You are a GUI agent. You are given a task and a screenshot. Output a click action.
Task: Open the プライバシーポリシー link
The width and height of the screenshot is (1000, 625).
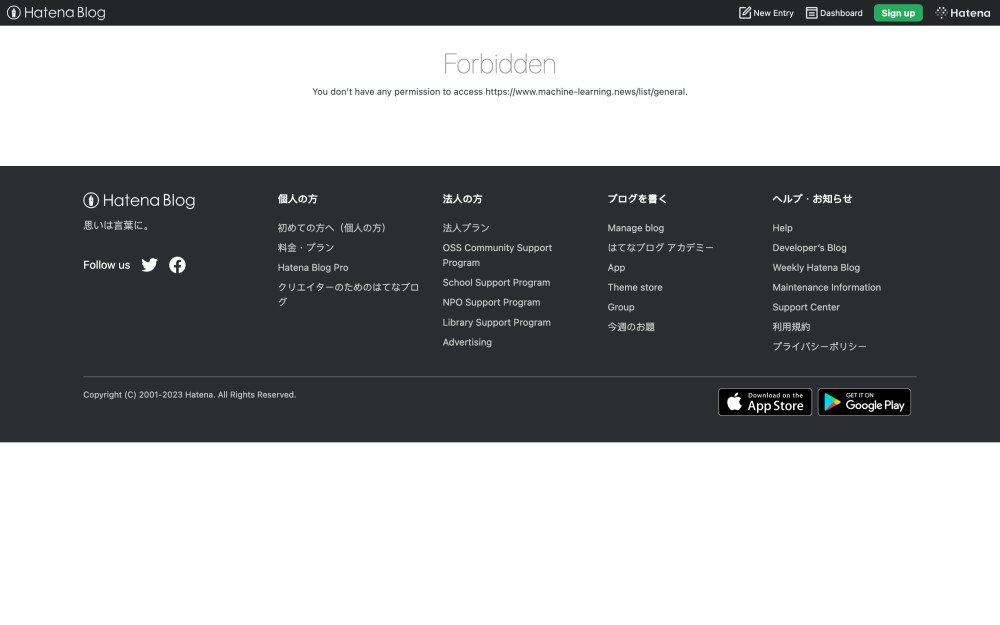819,347
